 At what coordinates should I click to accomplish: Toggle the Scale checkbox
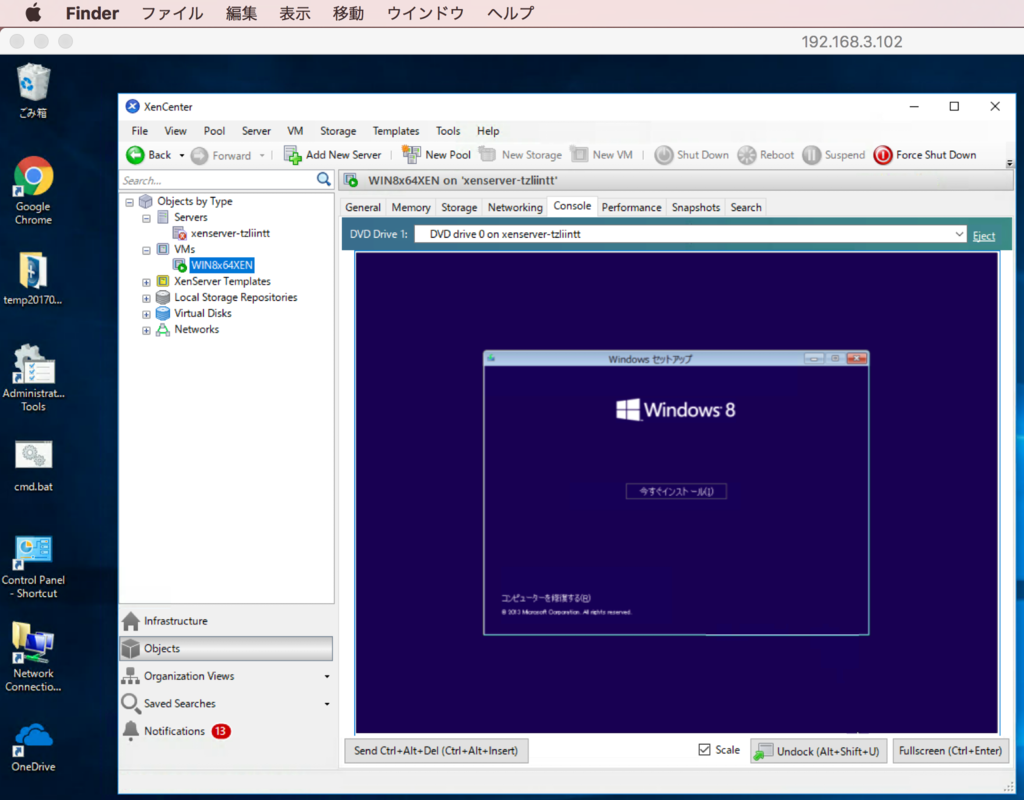coord(704,750)
